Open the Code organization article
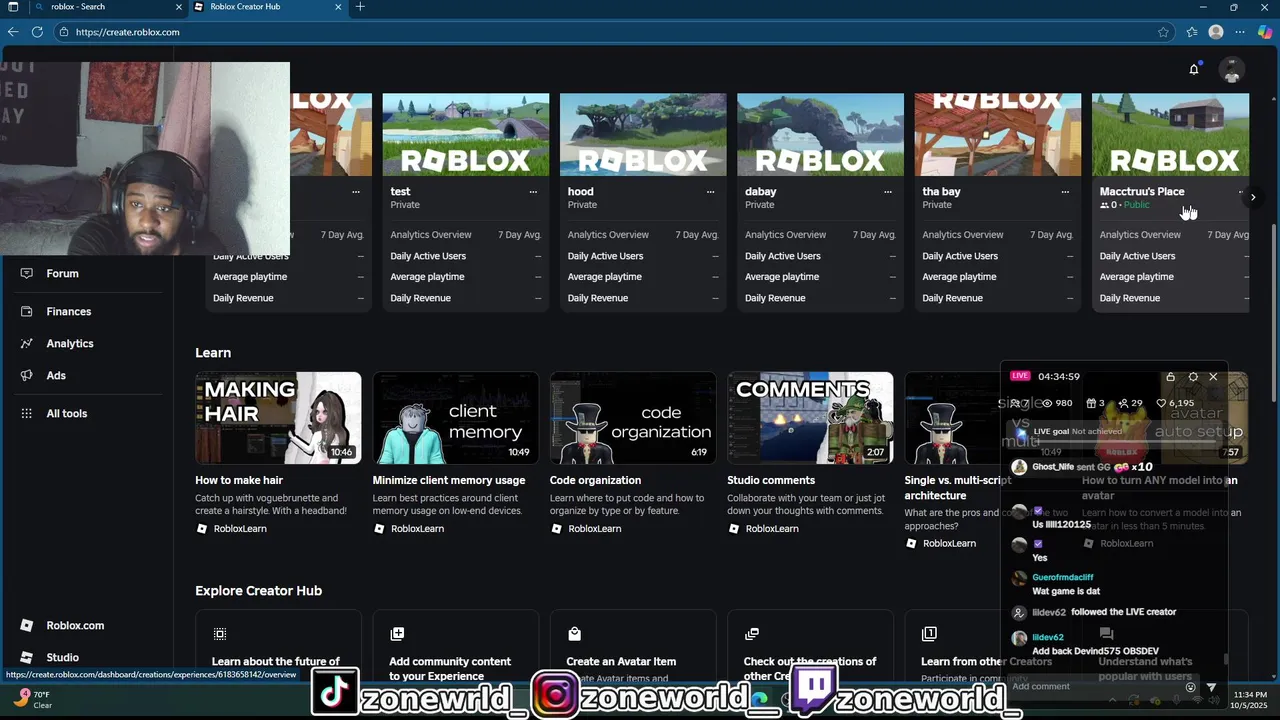 tap(595, 480)
